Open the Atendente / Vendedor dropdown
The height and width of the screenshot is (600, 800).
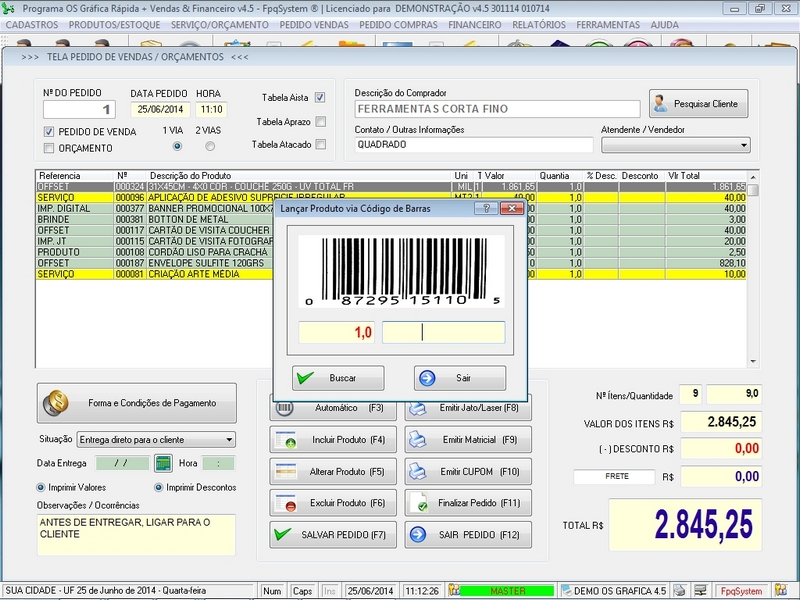[x=744, y=145]
